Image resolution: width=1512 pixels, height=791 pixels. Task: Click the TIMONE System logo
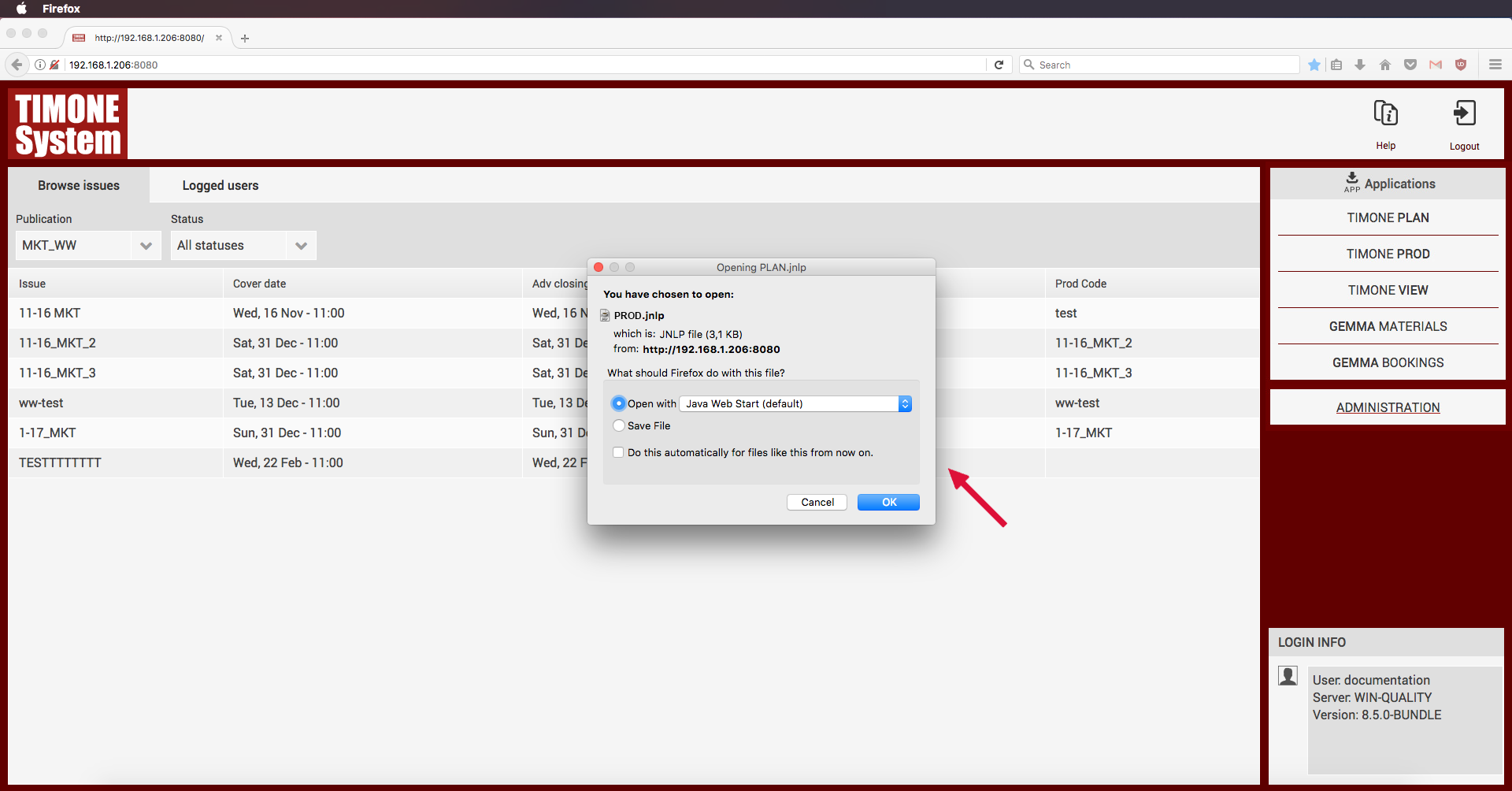(x=68, y=124)
